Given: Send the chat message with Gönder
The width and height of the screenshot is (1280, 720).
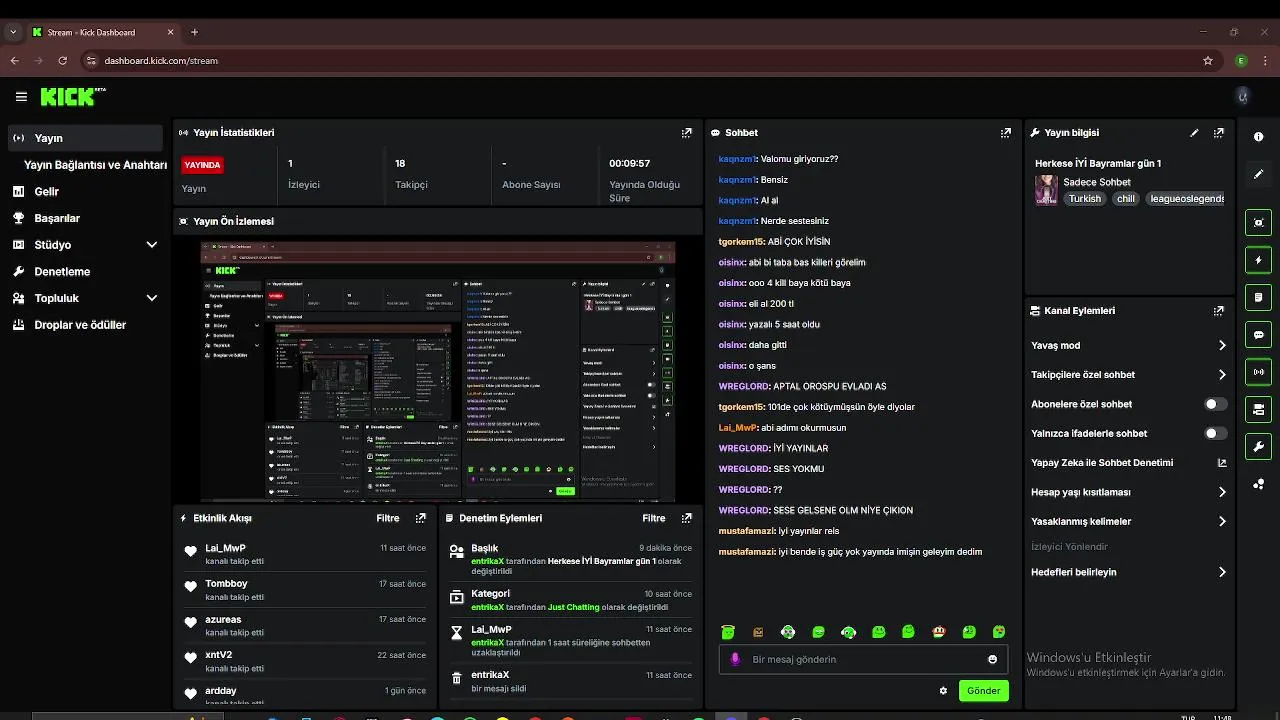Looking at the screenshot, I should [x=983, y=690].
